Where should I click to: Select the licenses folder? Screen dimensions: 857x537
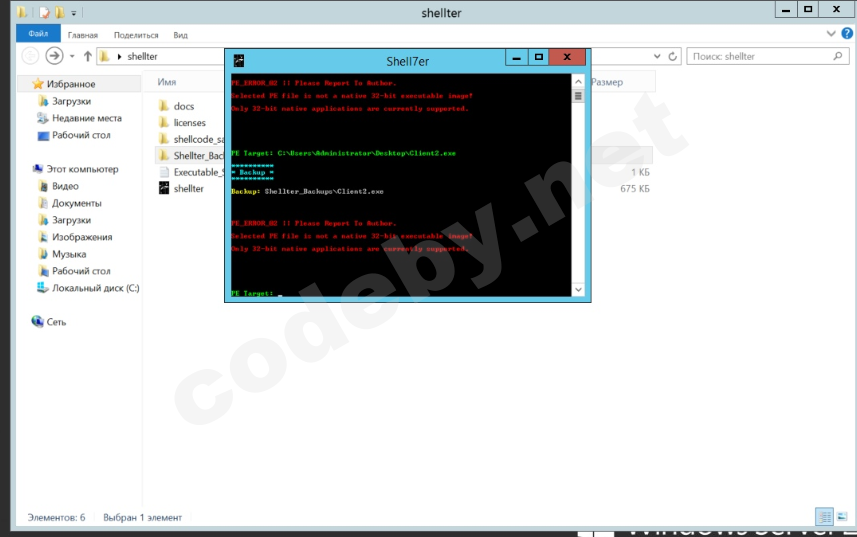(x=189, y=122)
